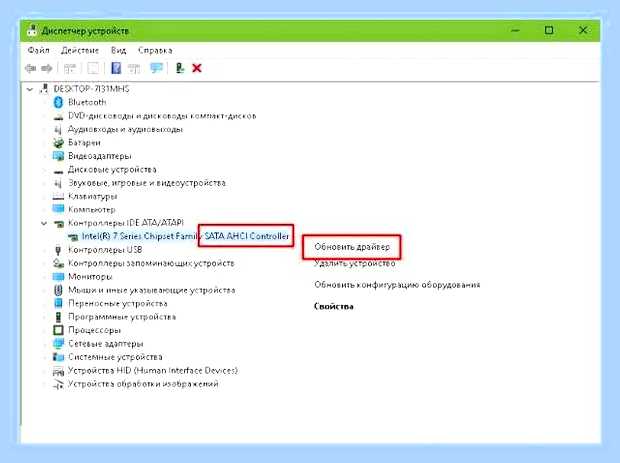Click the red X uninstall device icon
Image resolution: width=620 pixels, height=463 pixels.
point(197,68)
